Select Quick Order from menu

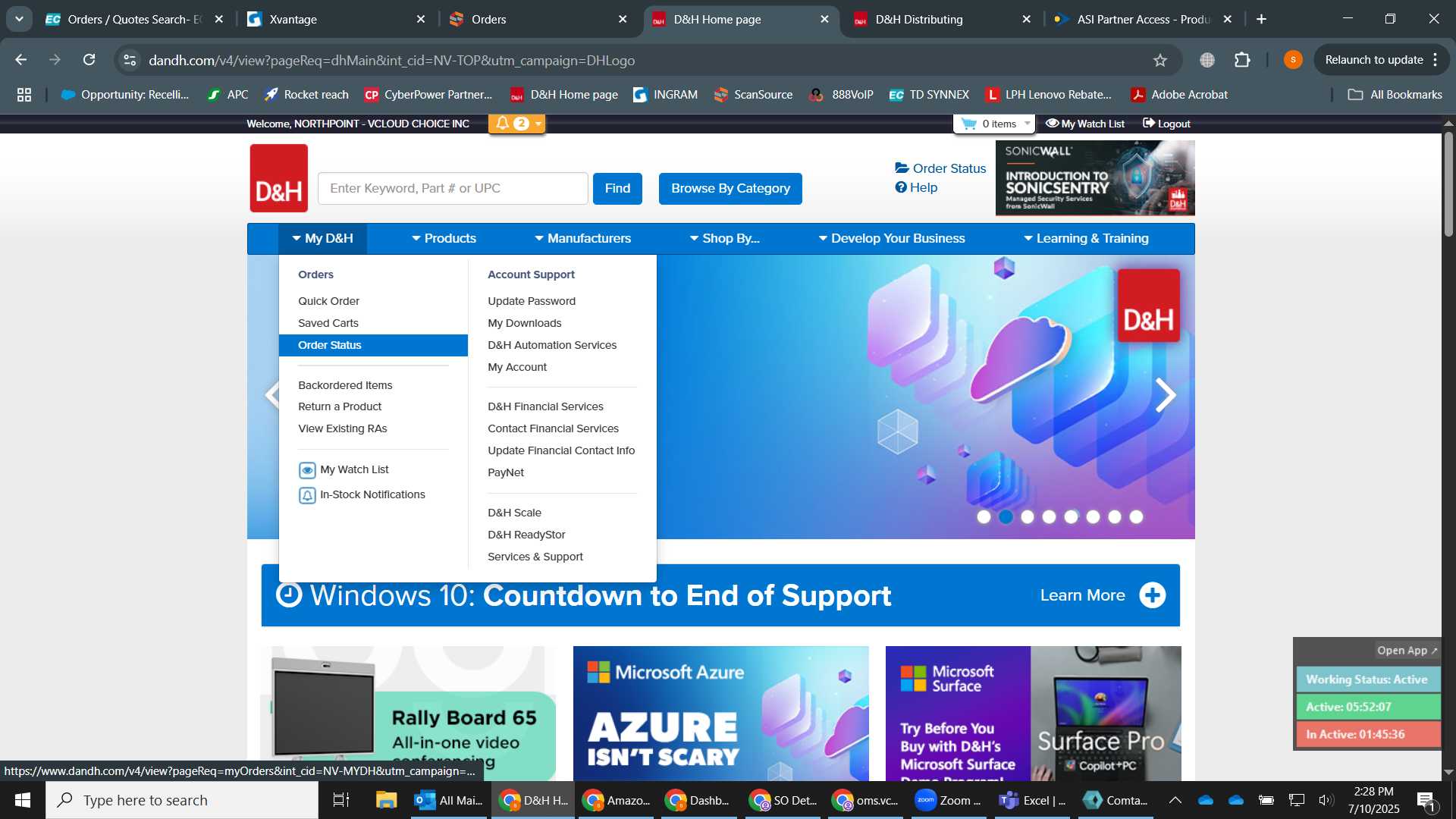(x=328, y=301)
